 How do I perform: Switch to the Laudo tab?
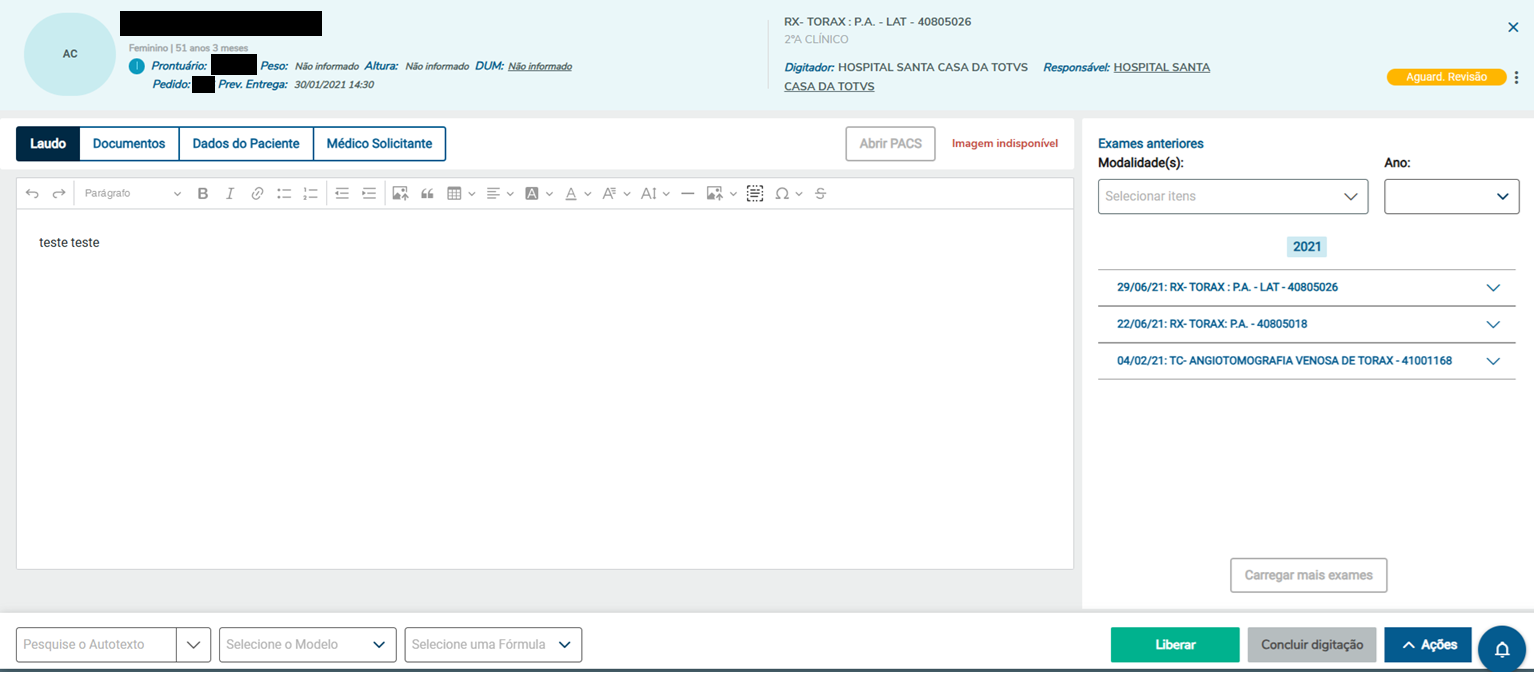point(48,144)
